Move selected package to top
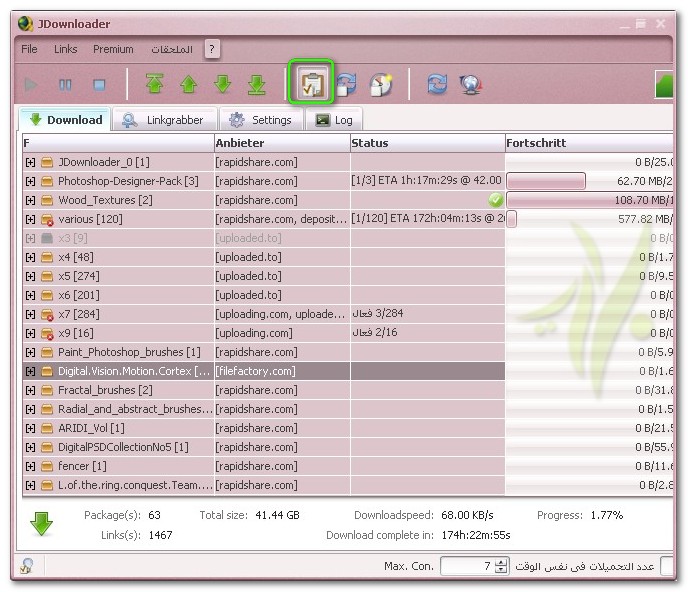 pos(154,83)
